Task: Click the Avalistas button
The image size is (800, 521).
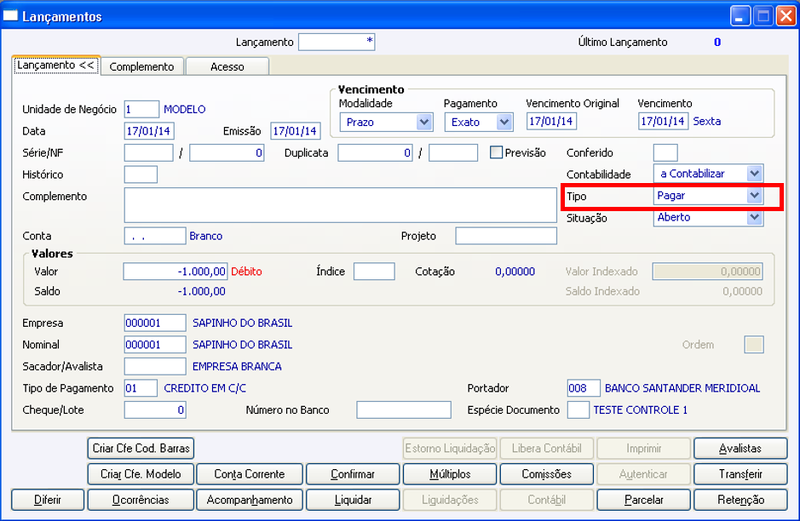Action: click(740, 448)
